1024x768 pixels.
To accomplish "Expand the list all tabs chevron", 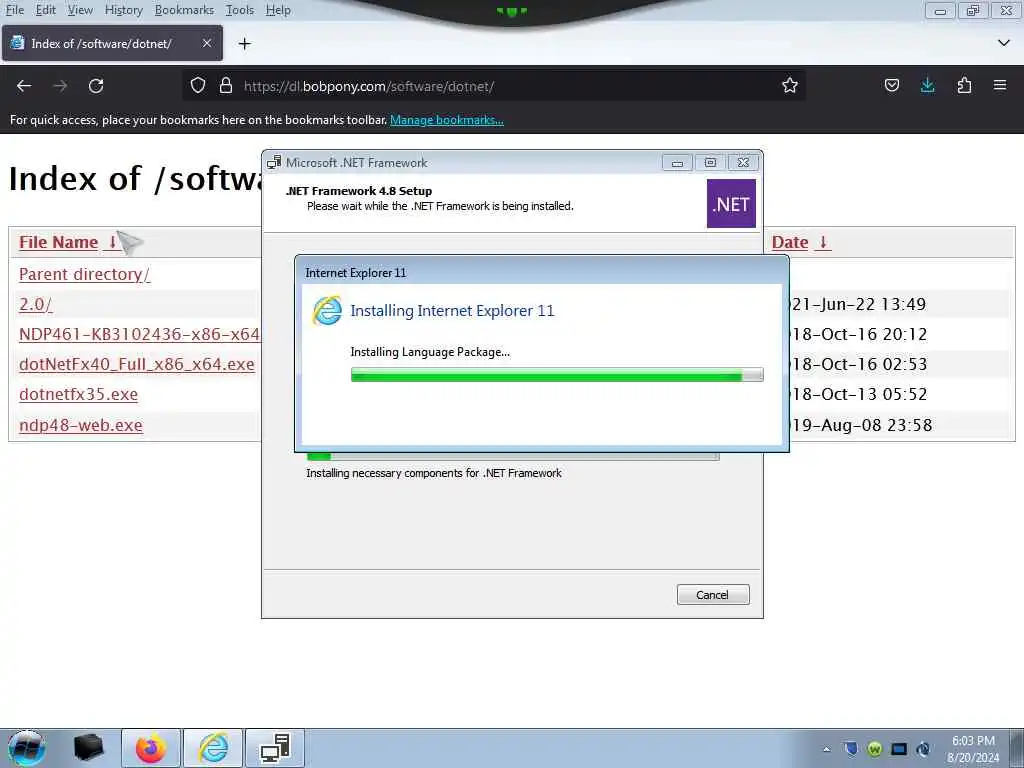I will (1004, 43).
